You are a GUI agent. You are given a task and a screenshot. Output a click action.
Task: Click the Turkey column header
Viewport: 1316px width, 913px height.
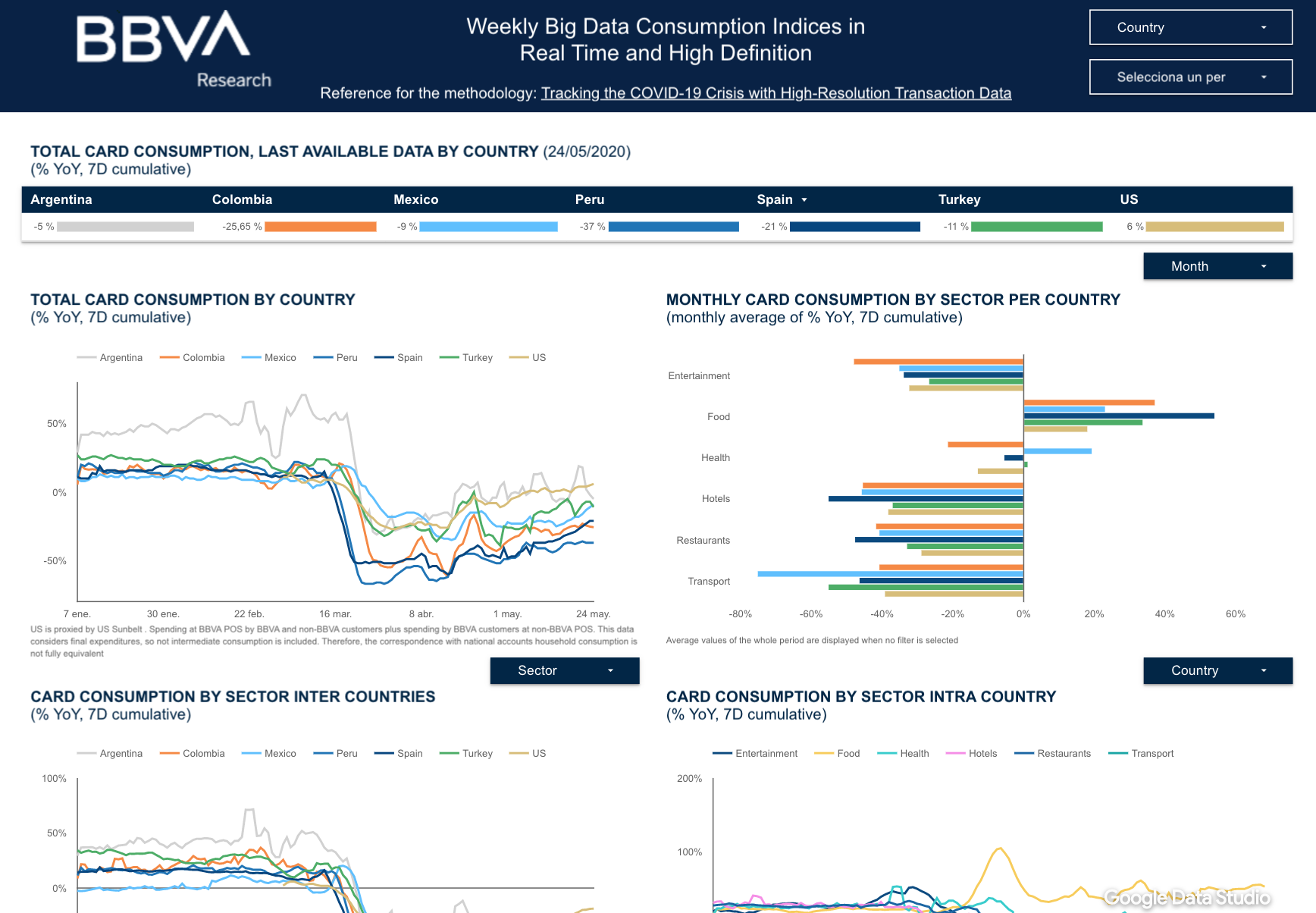(x=959, y=199)
